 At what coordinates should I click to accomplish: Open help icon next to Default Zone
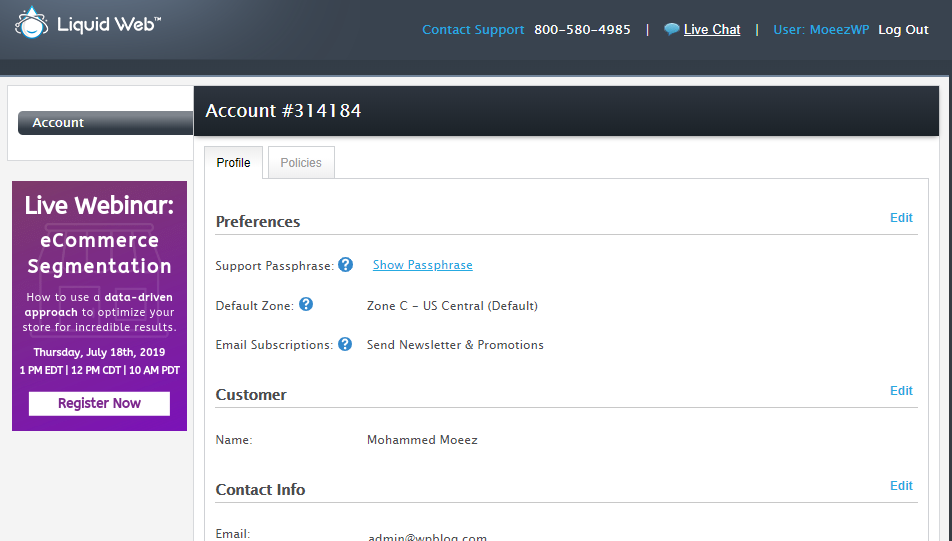tap(306, 304)
